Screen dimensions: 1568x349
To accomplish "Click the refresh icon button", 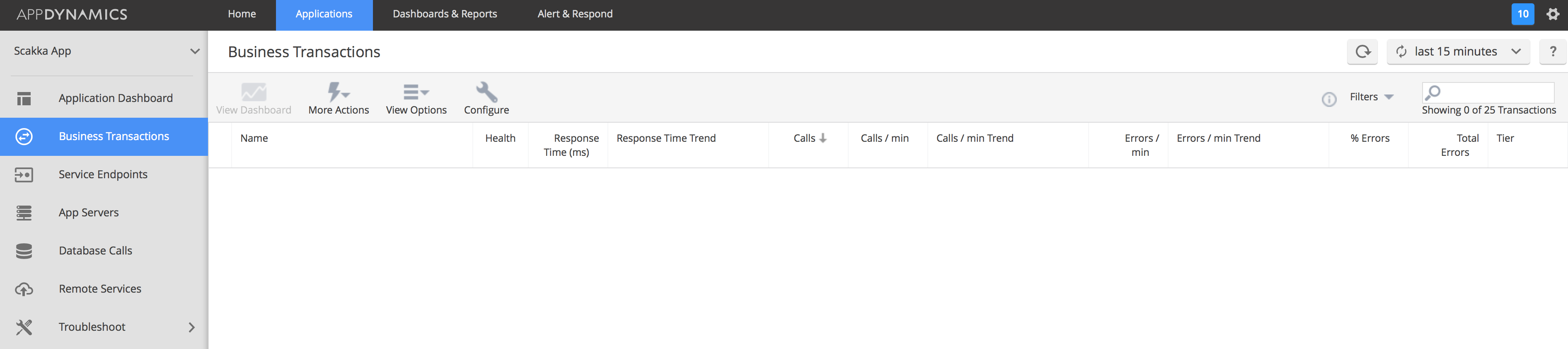I will point(1362,52).
